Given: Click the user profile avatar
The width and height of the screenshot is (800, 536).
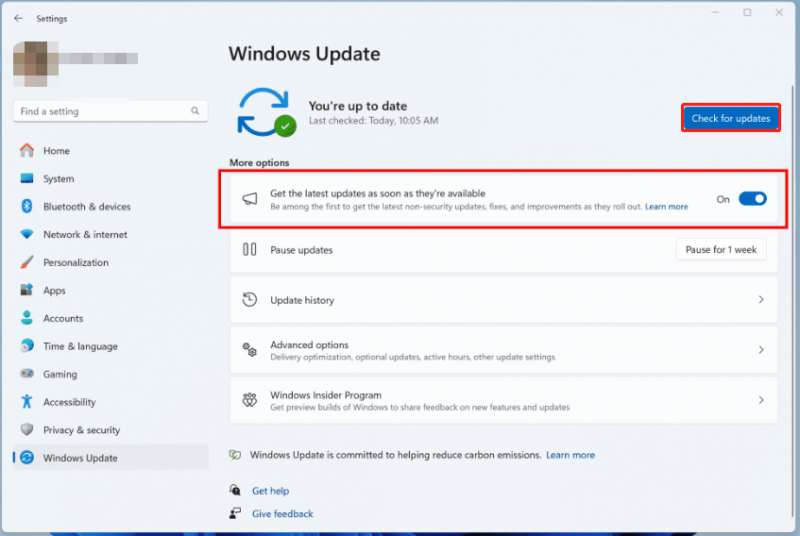Looking at the screenshot, I should coord(35,64).
